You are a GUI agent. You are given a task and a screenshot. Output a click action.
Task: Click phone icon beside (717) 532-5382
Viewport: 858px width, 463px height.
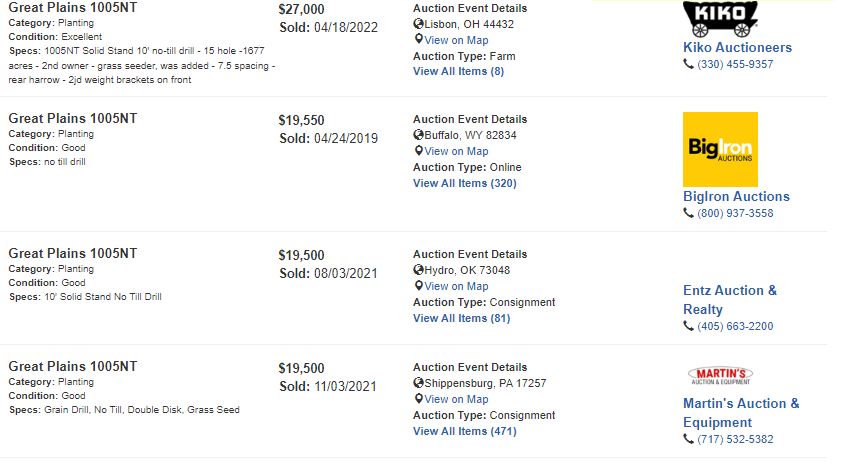tap(688, 438)
